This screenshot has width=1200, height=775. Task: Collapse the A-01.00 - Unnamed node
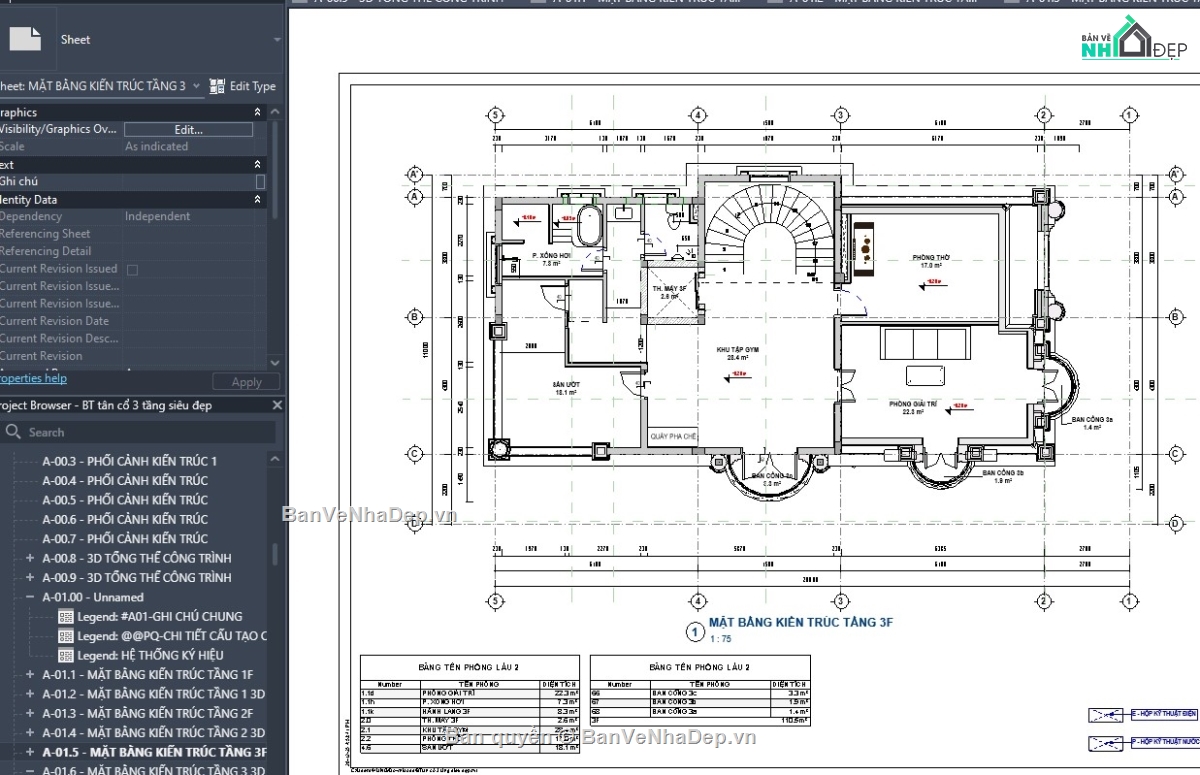(x=30, y=597)
